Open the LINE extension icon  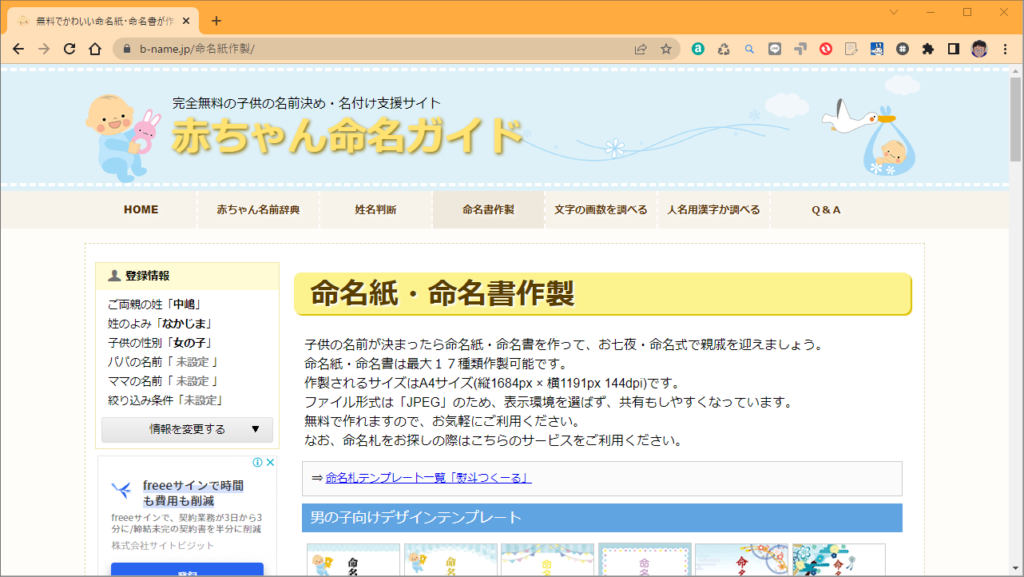pos(776,47)
